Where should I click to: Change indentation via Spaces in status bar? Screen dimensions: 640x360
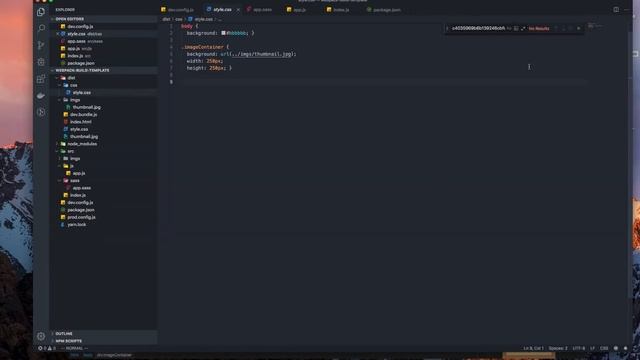click(x=558, y=349)
